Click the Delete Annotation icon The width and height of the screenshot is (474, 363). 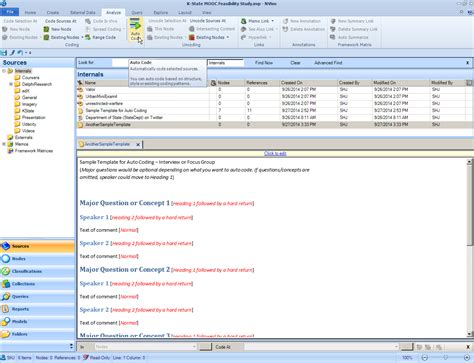pyautogui.click(x=285, y=29)
